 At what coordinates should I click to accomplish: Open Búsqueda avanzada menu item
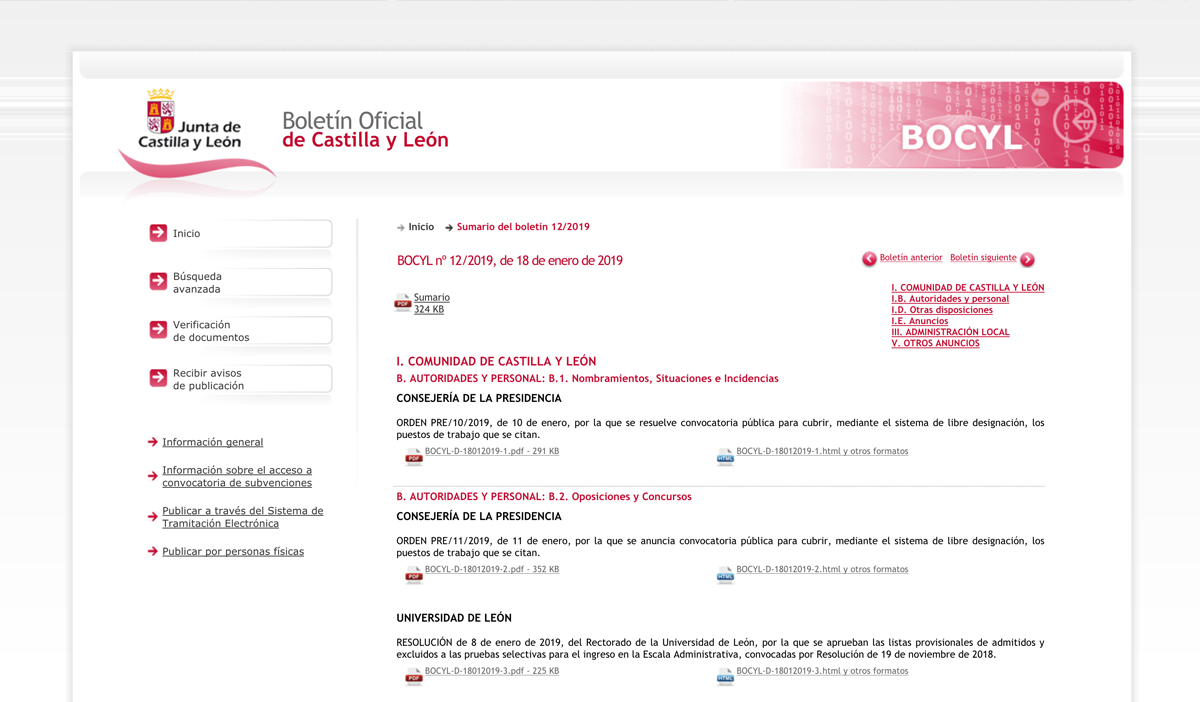pos(240,282)
